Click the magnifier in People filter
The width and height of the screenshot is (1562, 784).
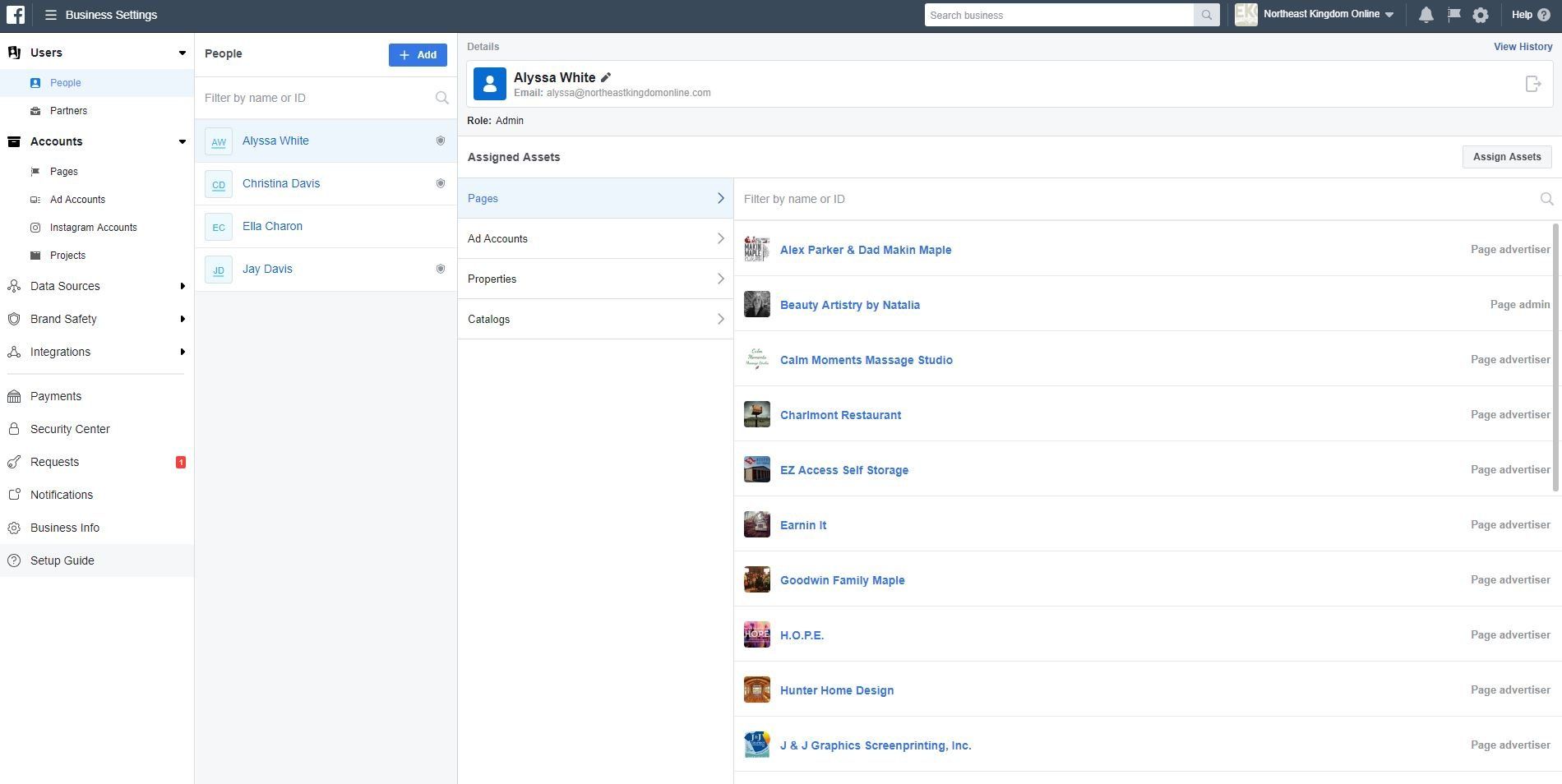tap(441, 98)
